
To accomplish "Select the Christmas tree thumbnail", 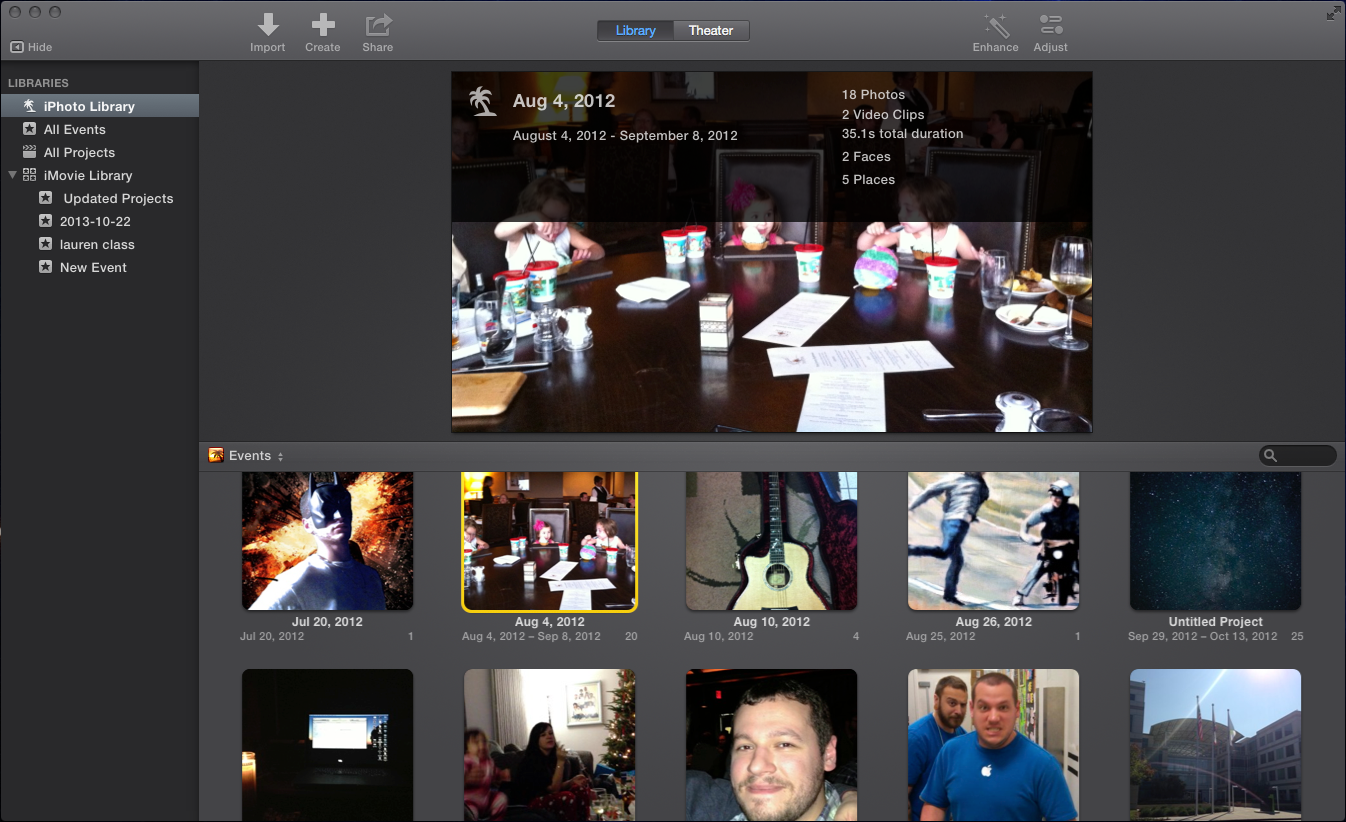I will tap(549, 745).
